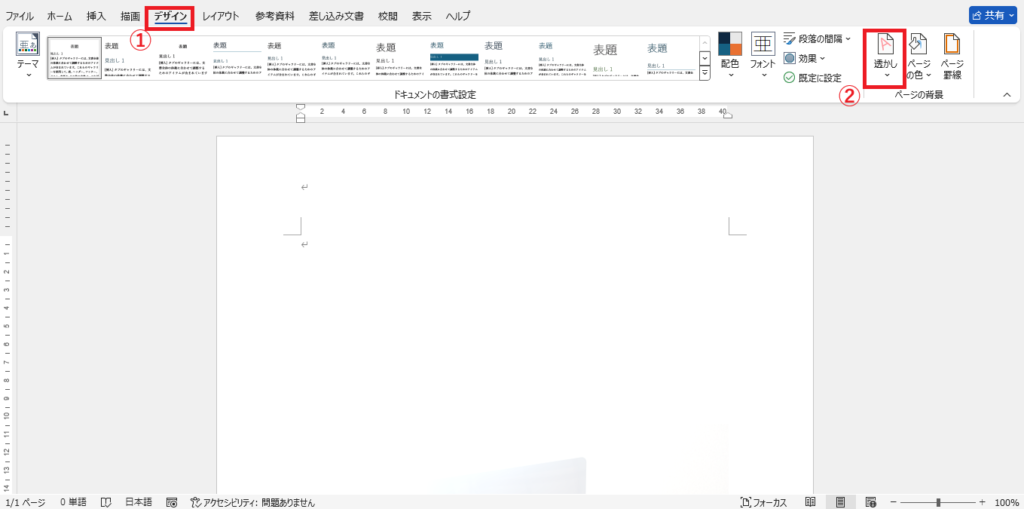Click in the blank document page

click(x=515, y=315)
